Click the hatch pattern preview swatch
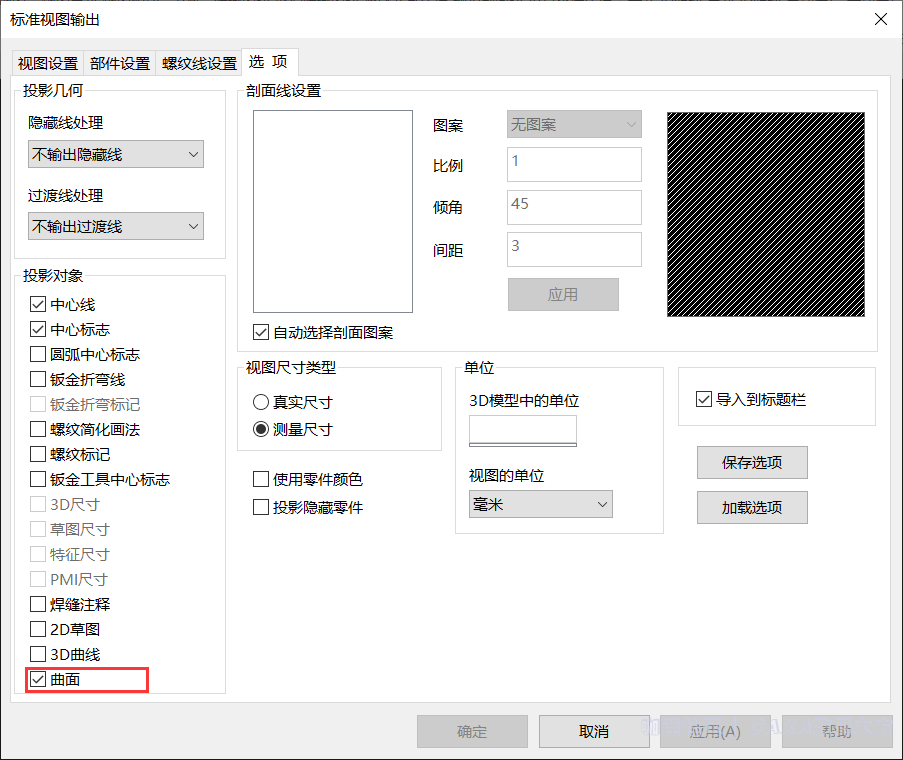Viewport: 903px width, 760px height. pyautogui.click(x=766, y=214)
